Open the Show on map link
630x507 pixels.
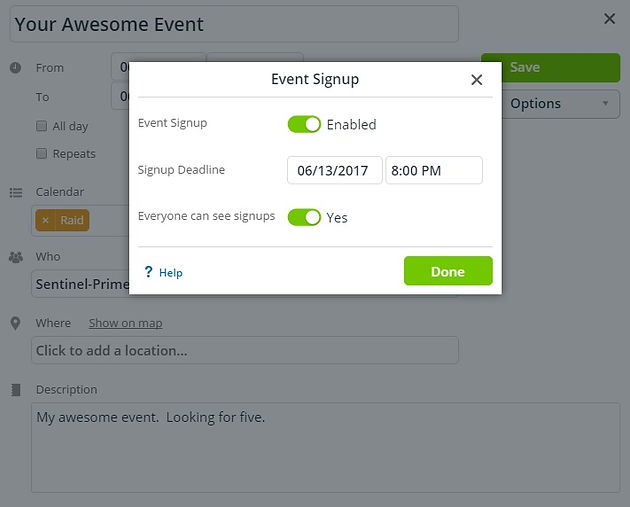[x=126, y=323]
